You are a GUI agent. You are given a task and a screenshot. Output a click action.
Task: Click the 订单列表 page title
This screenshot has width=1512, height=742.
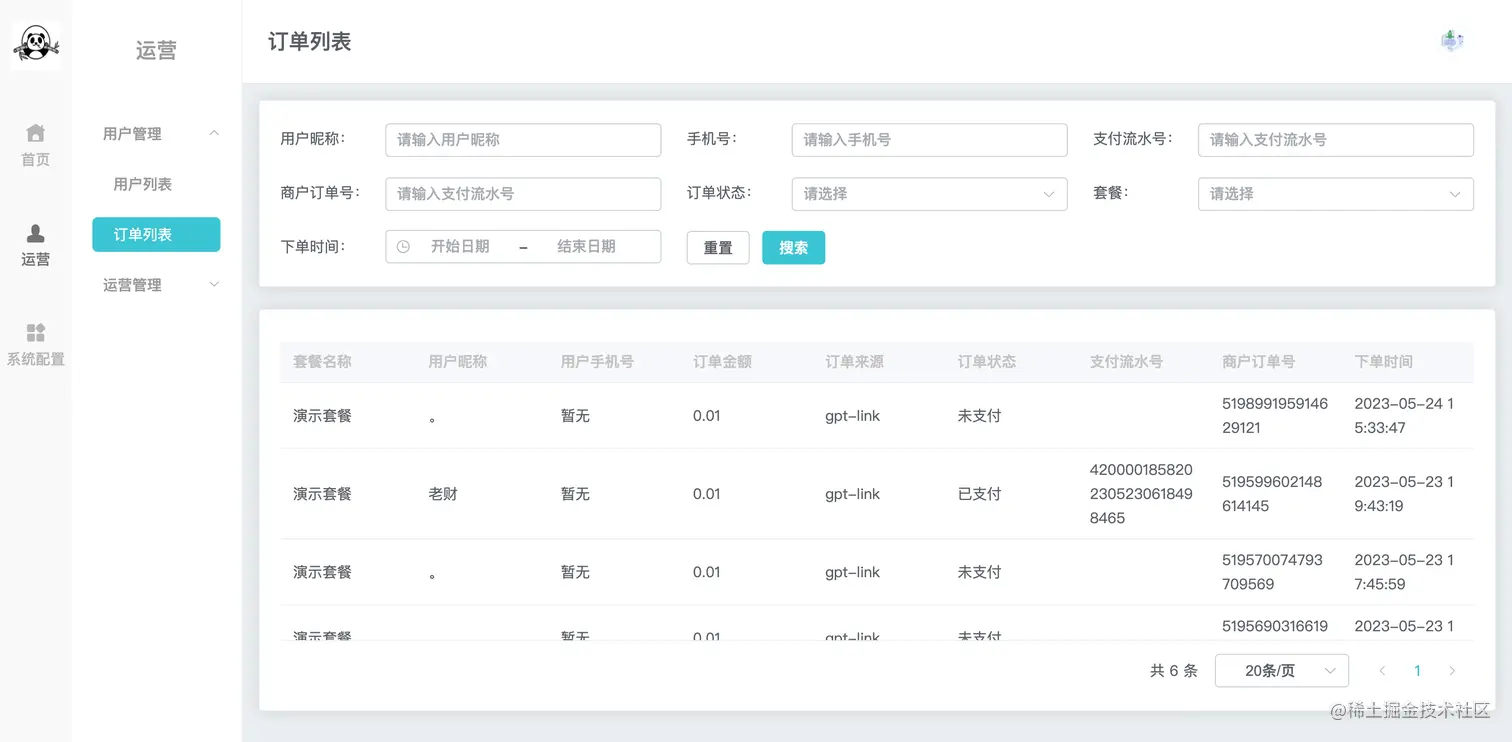(310, 42)
